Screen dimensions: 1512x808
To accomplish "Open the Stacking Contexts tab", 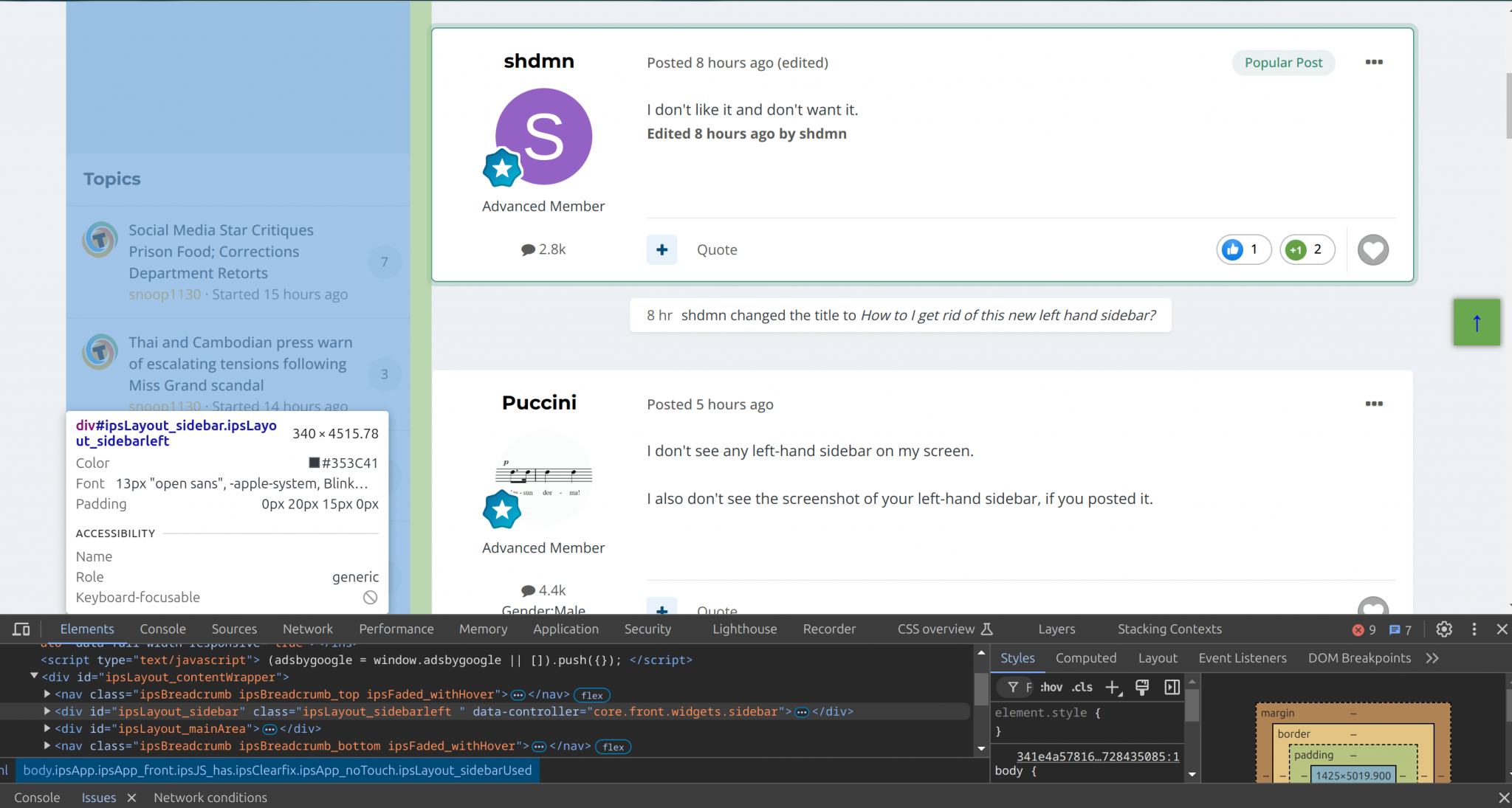I will (1169, 629).
